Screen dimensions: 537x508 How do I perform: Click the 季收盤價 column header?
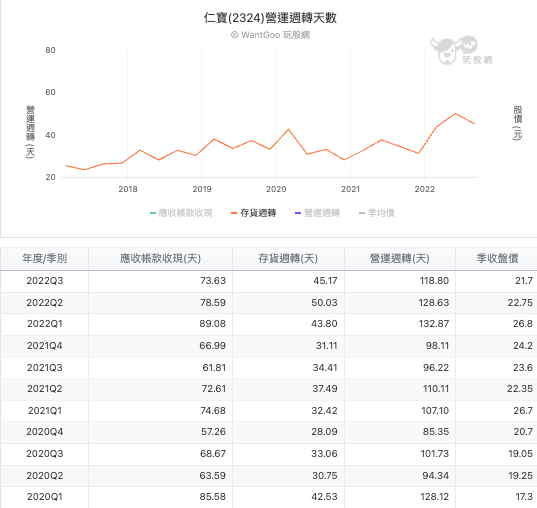497,258
